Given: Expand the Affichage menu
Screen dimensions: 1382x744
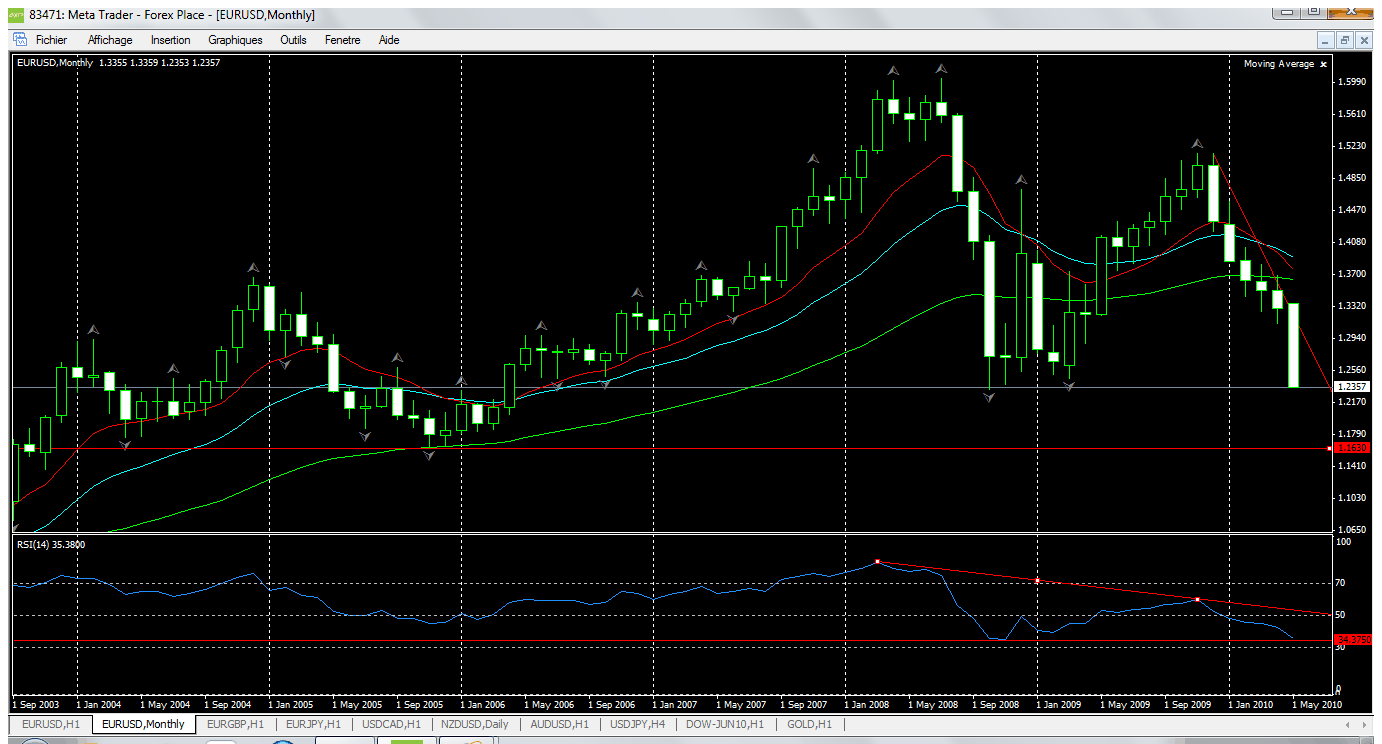Looking at the screenshot, I should pyautogui.click(x=110, y=40).
